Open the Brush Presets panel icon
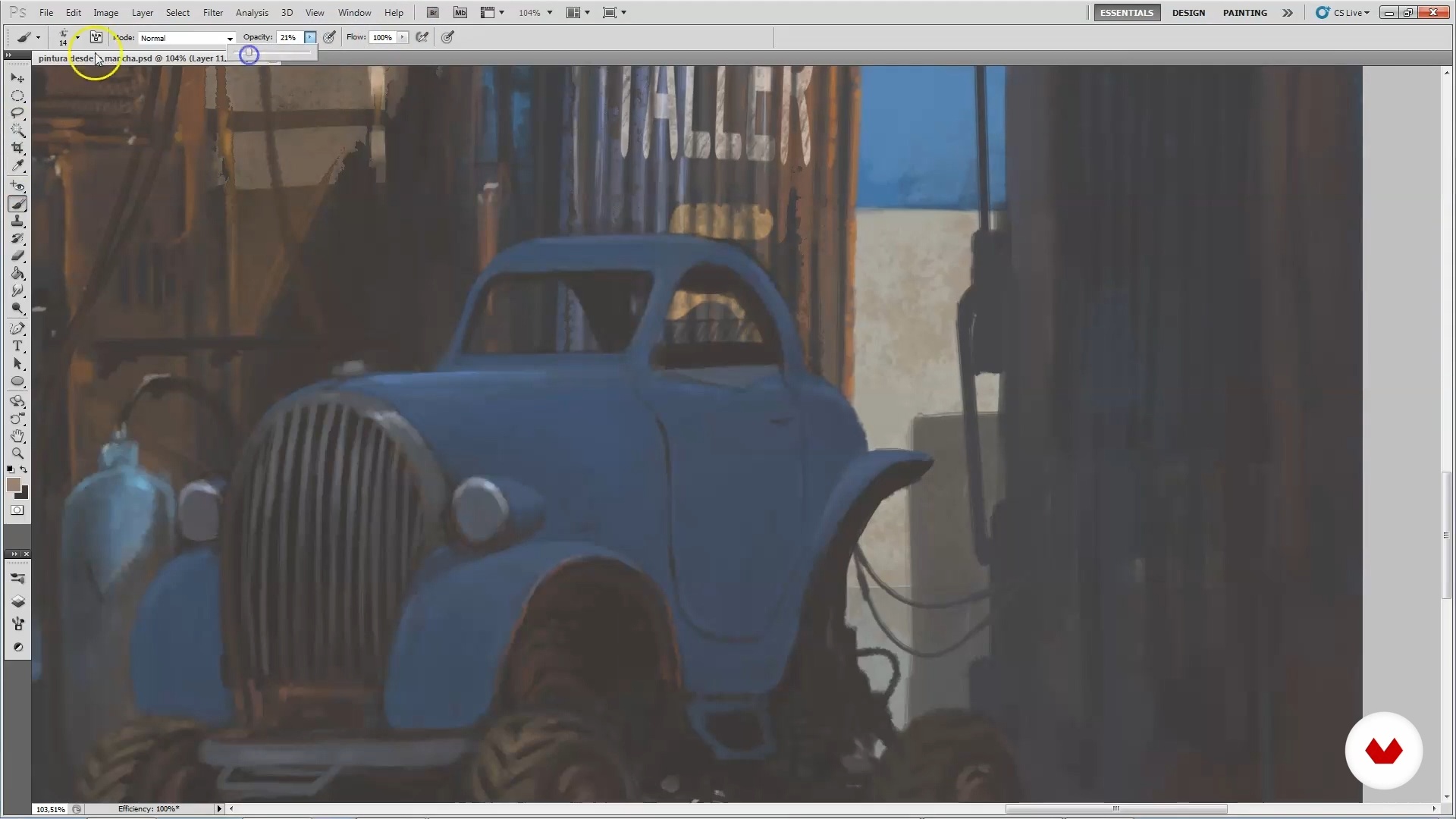Image resolution: width=1456 pixels, height=819 pixels. pos(17,579)
